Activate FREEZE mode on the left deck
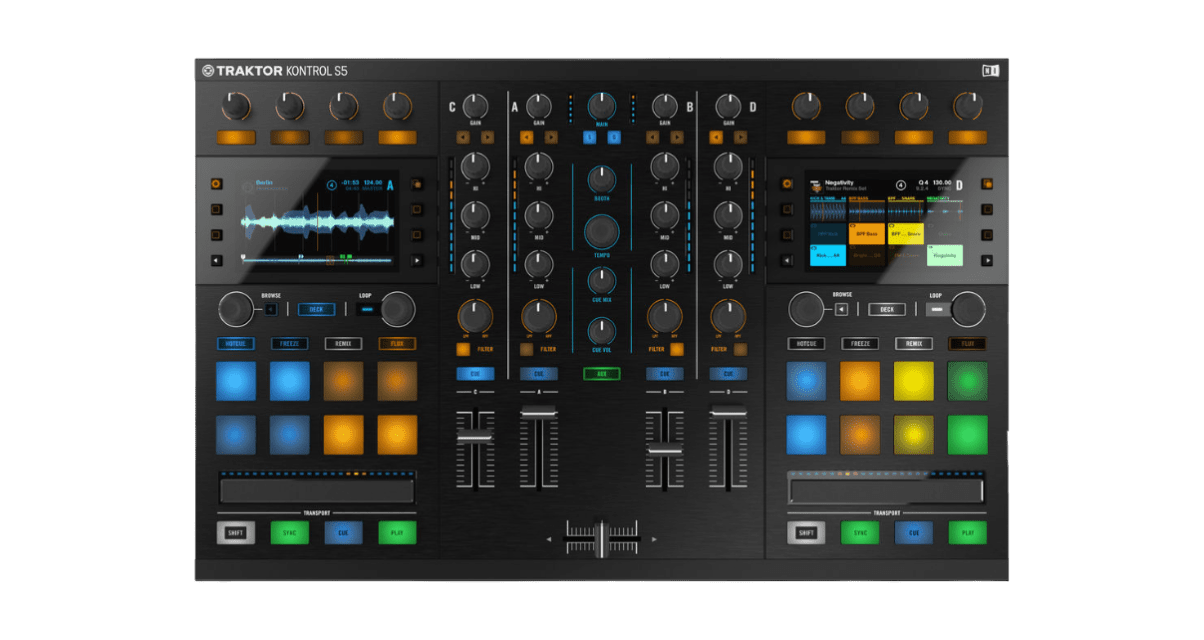The height and width of the screenshot is (640, 1204). click(290, 343)
